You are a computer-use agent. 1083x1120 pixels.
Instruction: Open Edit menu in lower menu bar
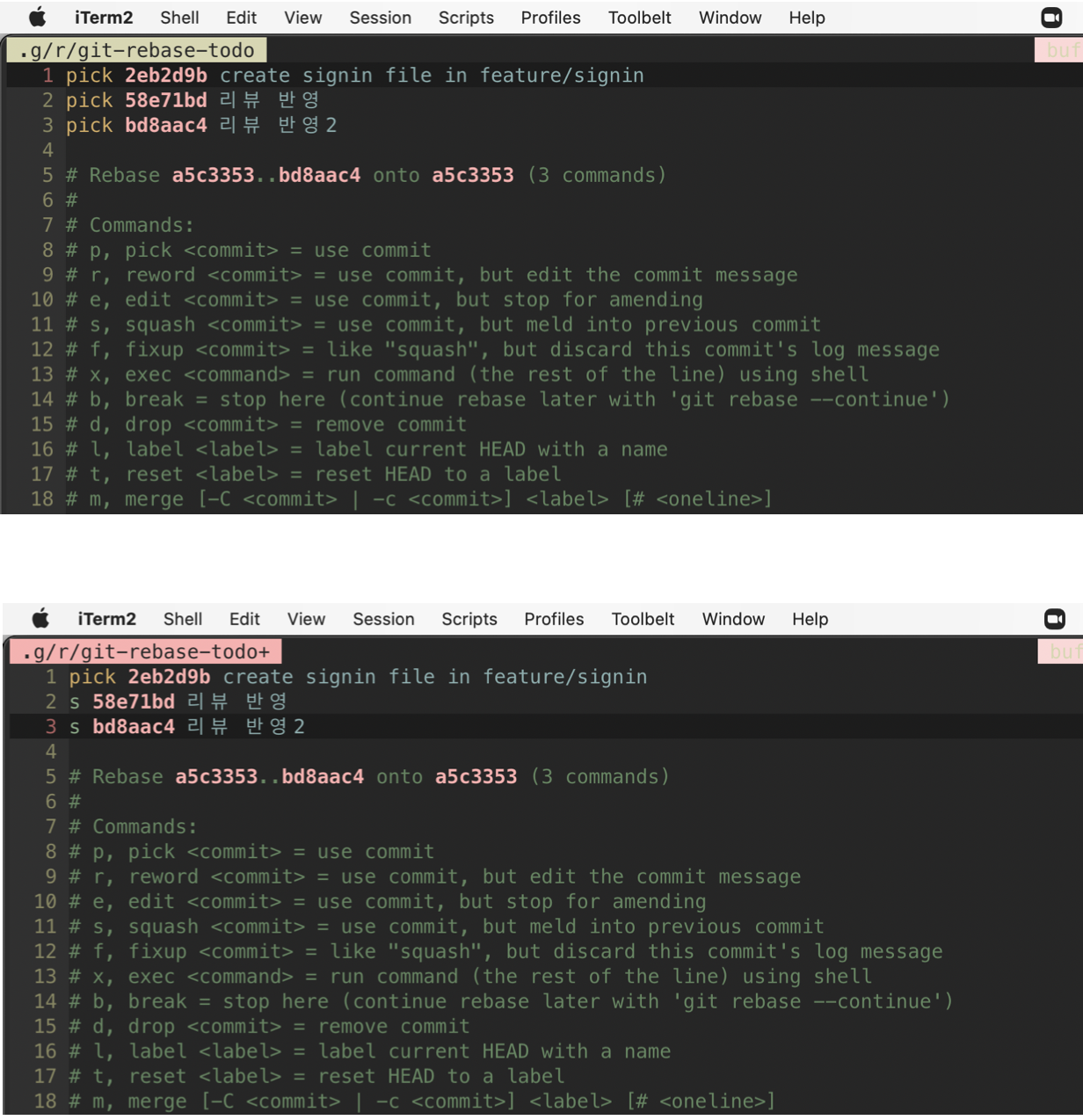[244, 619]
